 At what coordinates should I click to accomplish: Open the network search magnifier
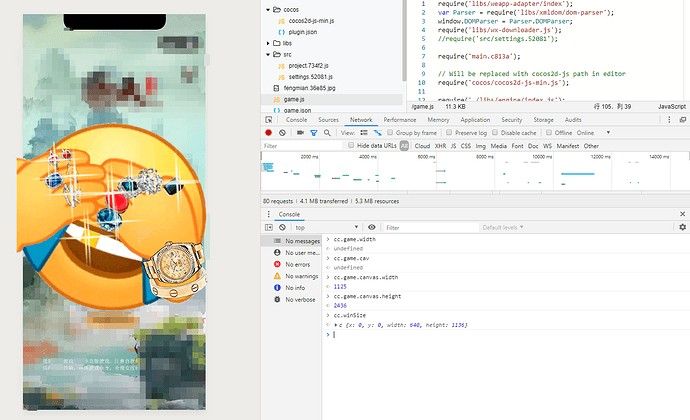tap(327, 132)
